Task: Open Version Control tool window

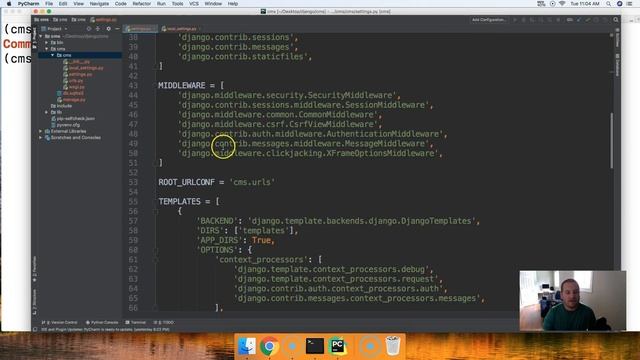Action: [x=59, y=322]
